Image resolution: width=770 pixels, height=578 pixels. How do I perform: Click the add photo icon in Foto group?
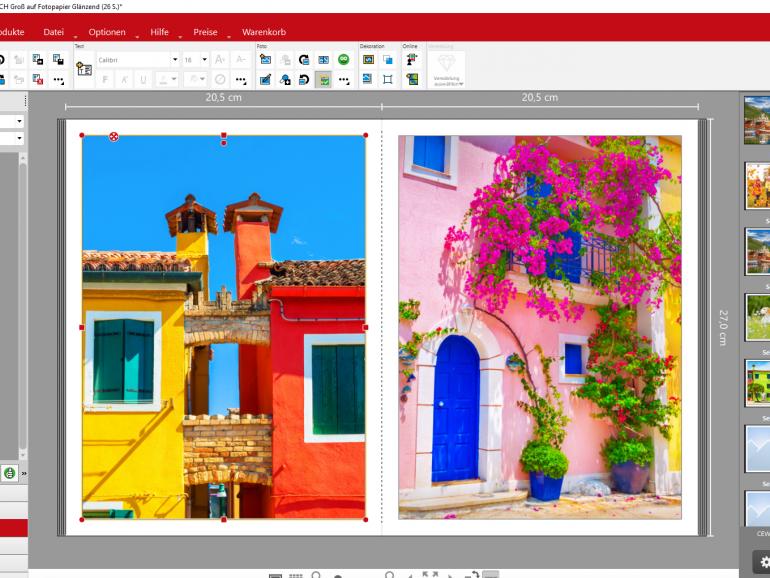click(265, 60)
